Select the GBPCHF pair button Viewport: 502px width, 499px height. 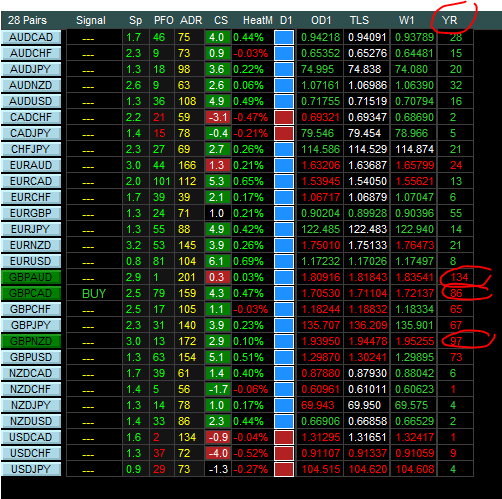31,309
